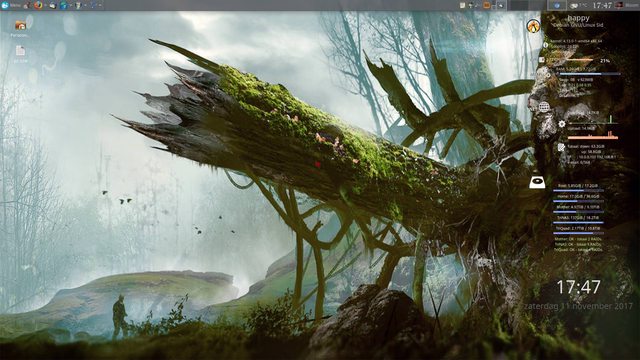Open the Menu launcher in the top panel
The width and height of the screenshot is (640, 360).
11,5
